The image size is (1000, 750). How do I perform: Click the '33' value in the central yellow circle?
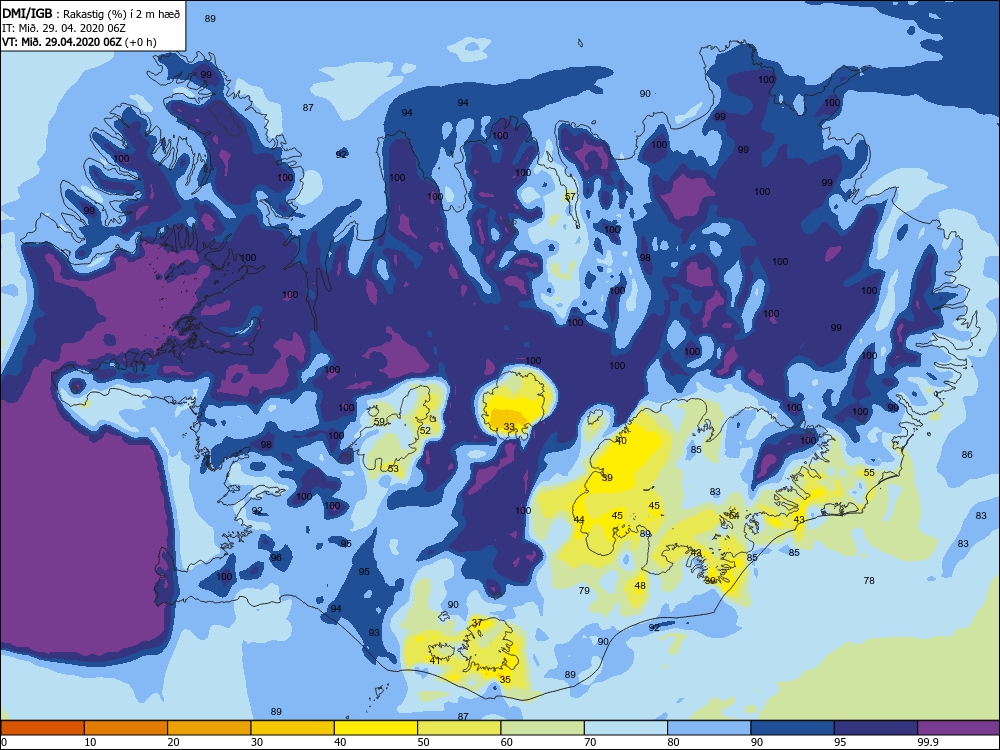pyautogui.click(x=509, y=427)
